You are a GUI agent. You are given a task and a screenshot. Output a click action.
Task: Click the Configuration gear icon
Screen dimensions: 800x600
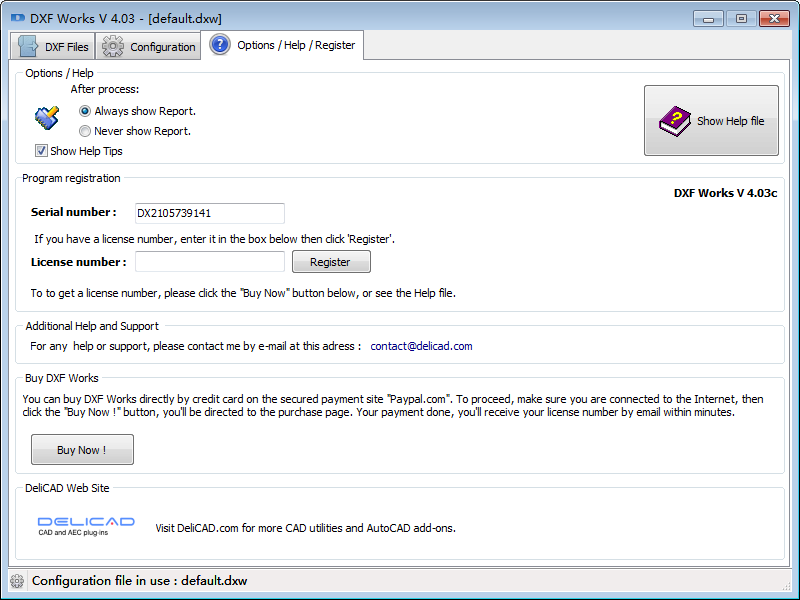click(x=113, y=46)
